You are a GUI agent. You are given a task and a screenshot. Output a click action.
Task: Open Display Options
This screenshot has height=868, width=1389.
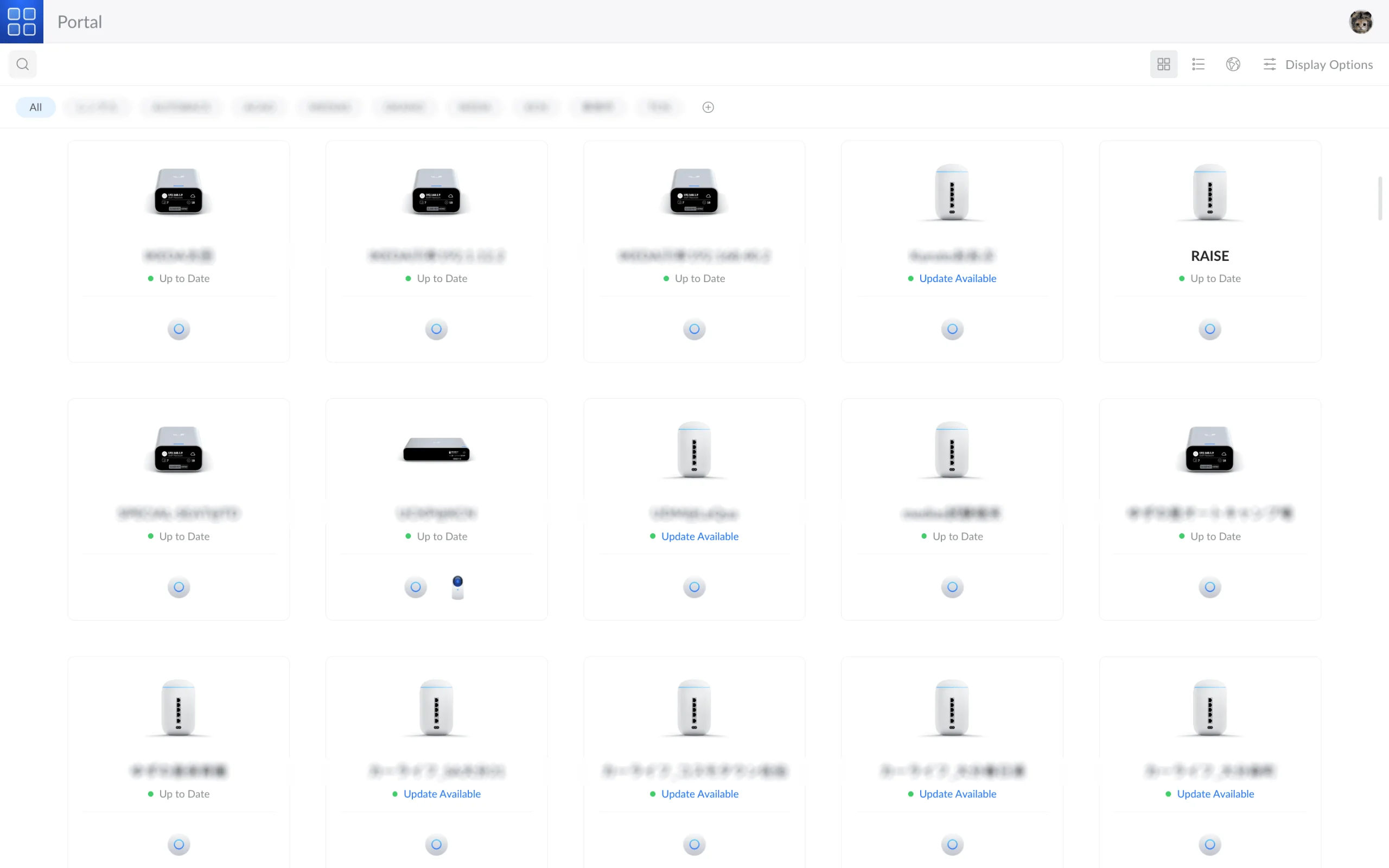[x=1318, y=65]
